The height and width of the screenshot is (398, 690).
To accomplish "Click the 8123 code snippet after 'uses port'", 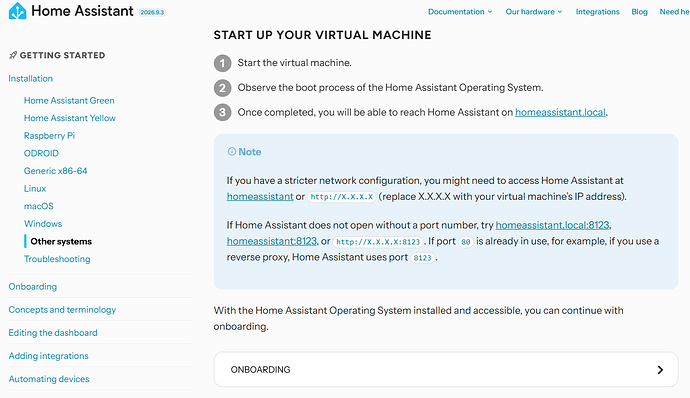I will tap(422, 258).
